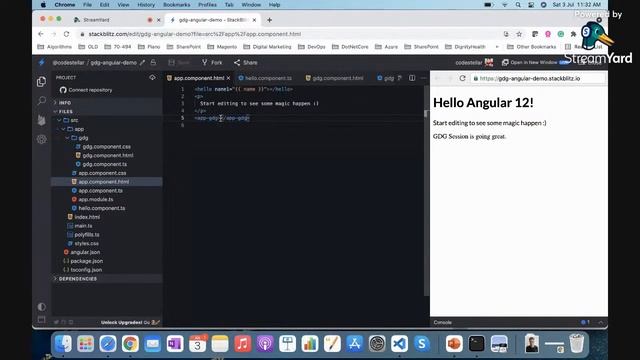This screenshot has height=360, width=640.
Task: Go back in Chrome
Action: [41, 34]
